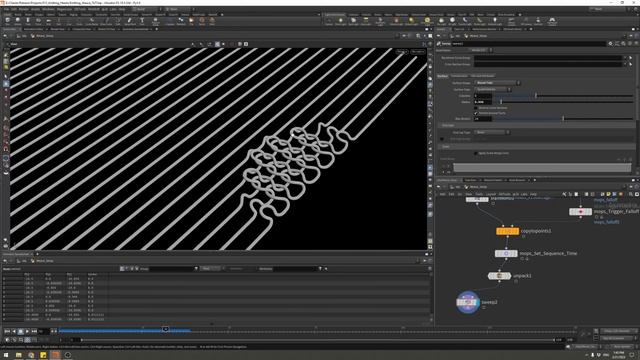
Task: Open the File menu
Action: tap(7, 9)
